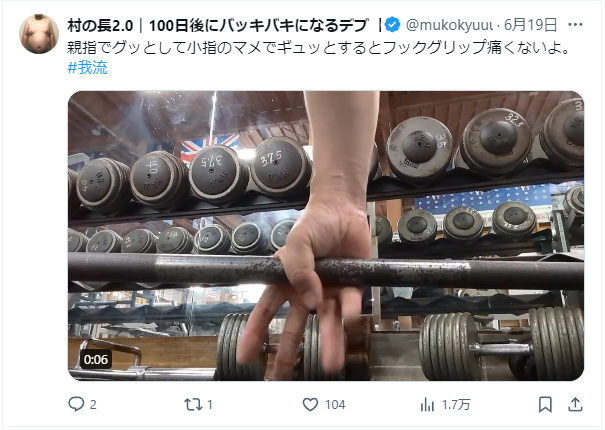Open the 6月19日 post date link
The image size is (605, 430).
pos(531,25)
